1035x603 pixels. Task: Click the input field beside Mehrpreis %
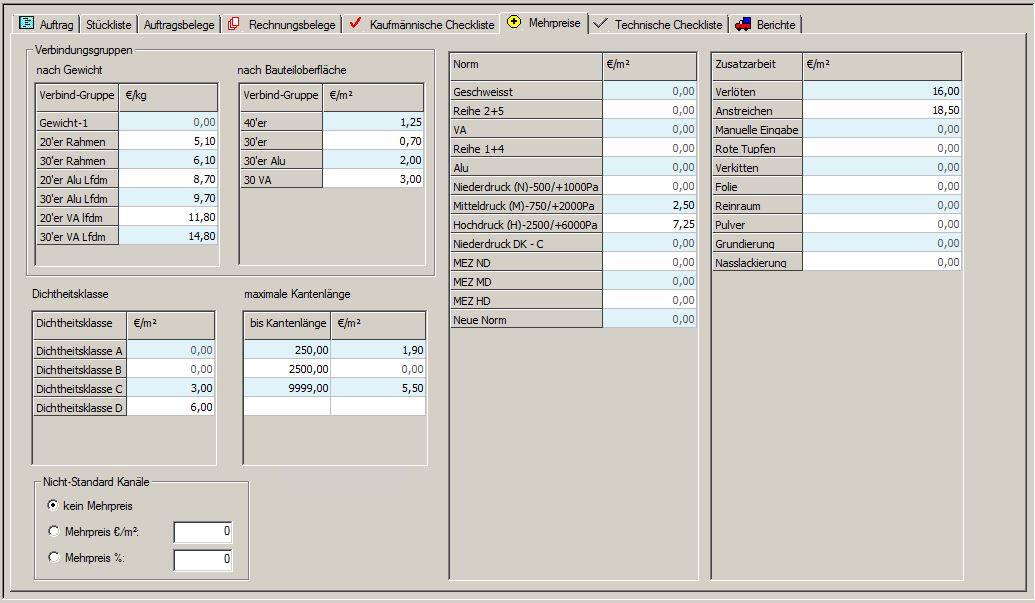202,558
